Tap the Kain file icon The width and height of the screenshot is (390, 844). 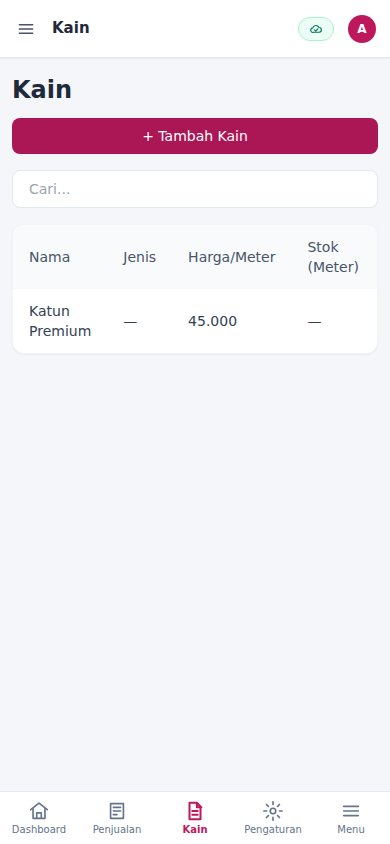pos(195,811)
